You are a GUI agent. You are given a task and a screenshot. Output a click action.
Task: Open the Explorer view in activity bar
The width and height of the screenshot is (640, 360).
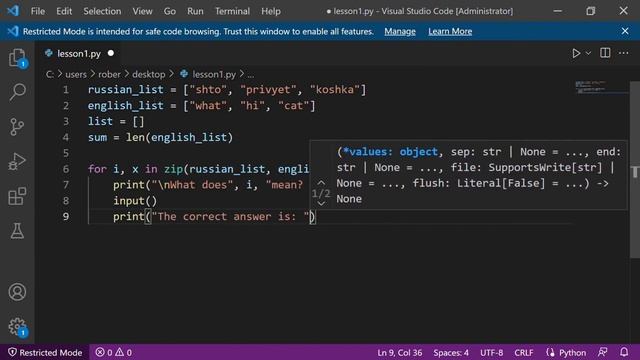[17, 58]
